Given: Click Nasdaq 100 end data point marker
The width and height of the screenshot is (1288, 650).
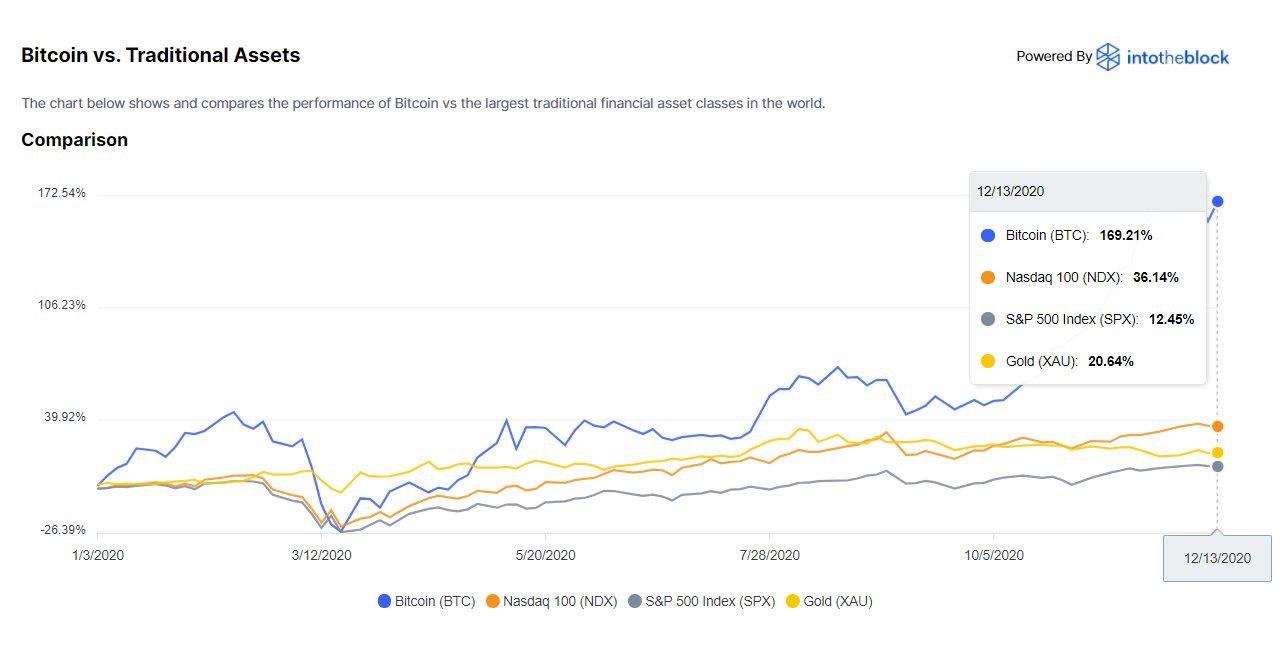Looking at the screenshot, I should click(x=1217, y=426).
